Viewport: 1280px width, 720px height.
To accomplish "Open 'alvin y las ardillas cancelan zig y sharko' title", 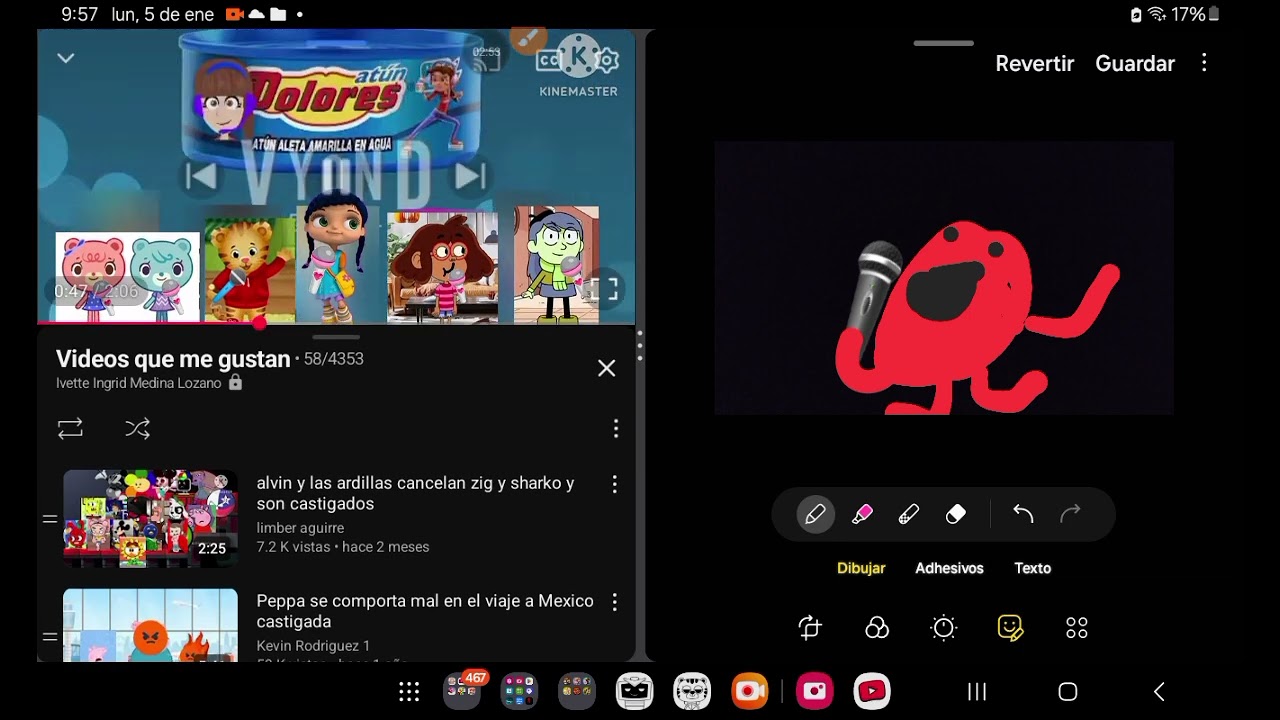I will click(415, 493).
